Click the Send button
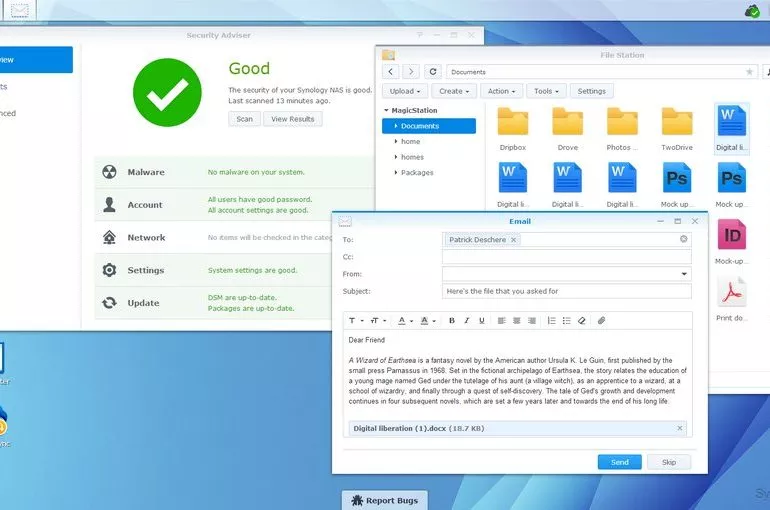 620,462
